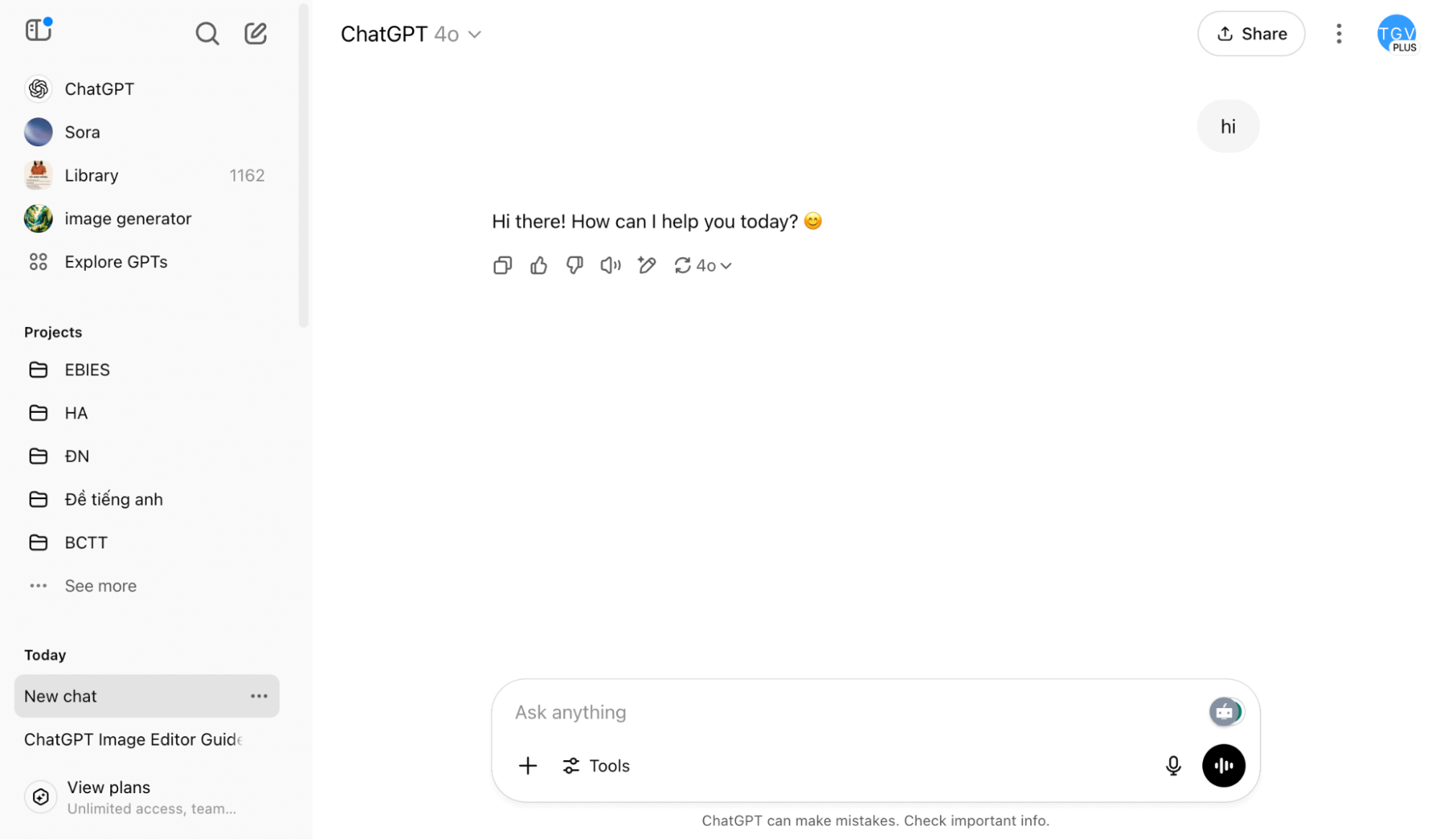
Task: Open the conversation options menu
Action: [1338, 33]
